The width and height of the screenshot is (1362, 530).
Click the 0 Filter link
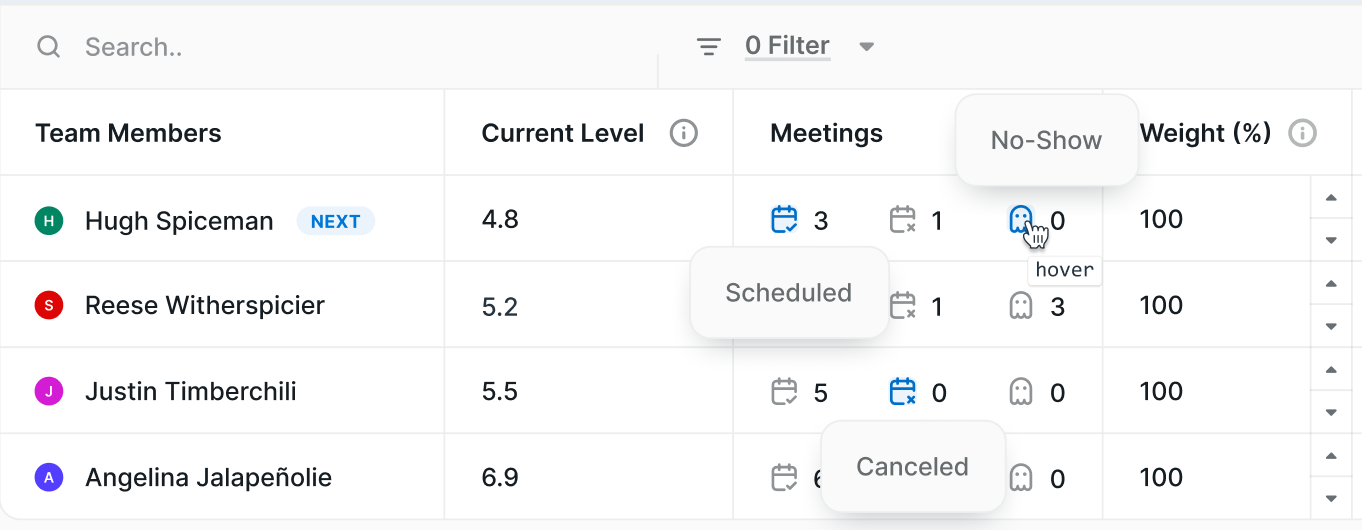coord(787,46)
